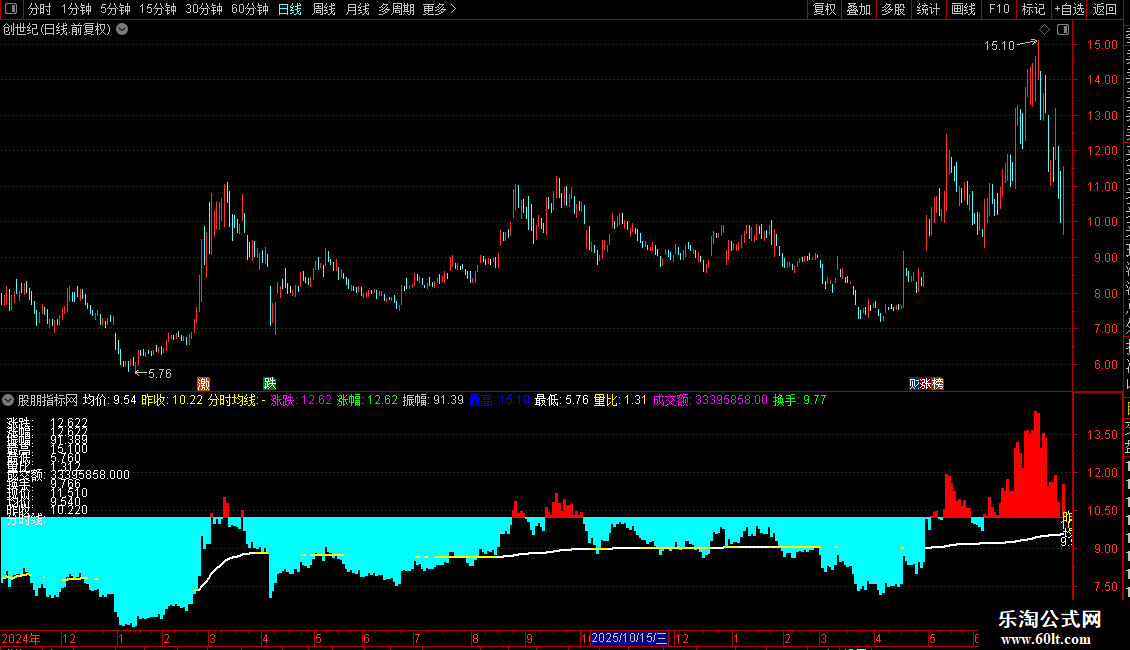Expand the 更多 periods menu
The width and height of the screenshot is (1130, 650).
(440, 9)
